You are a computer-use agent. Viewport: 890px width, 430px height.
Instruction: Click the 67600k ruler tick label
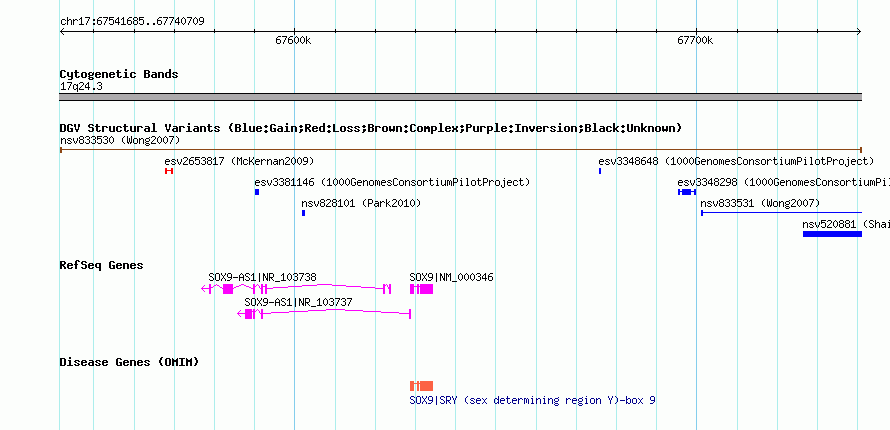pos(293,40)
